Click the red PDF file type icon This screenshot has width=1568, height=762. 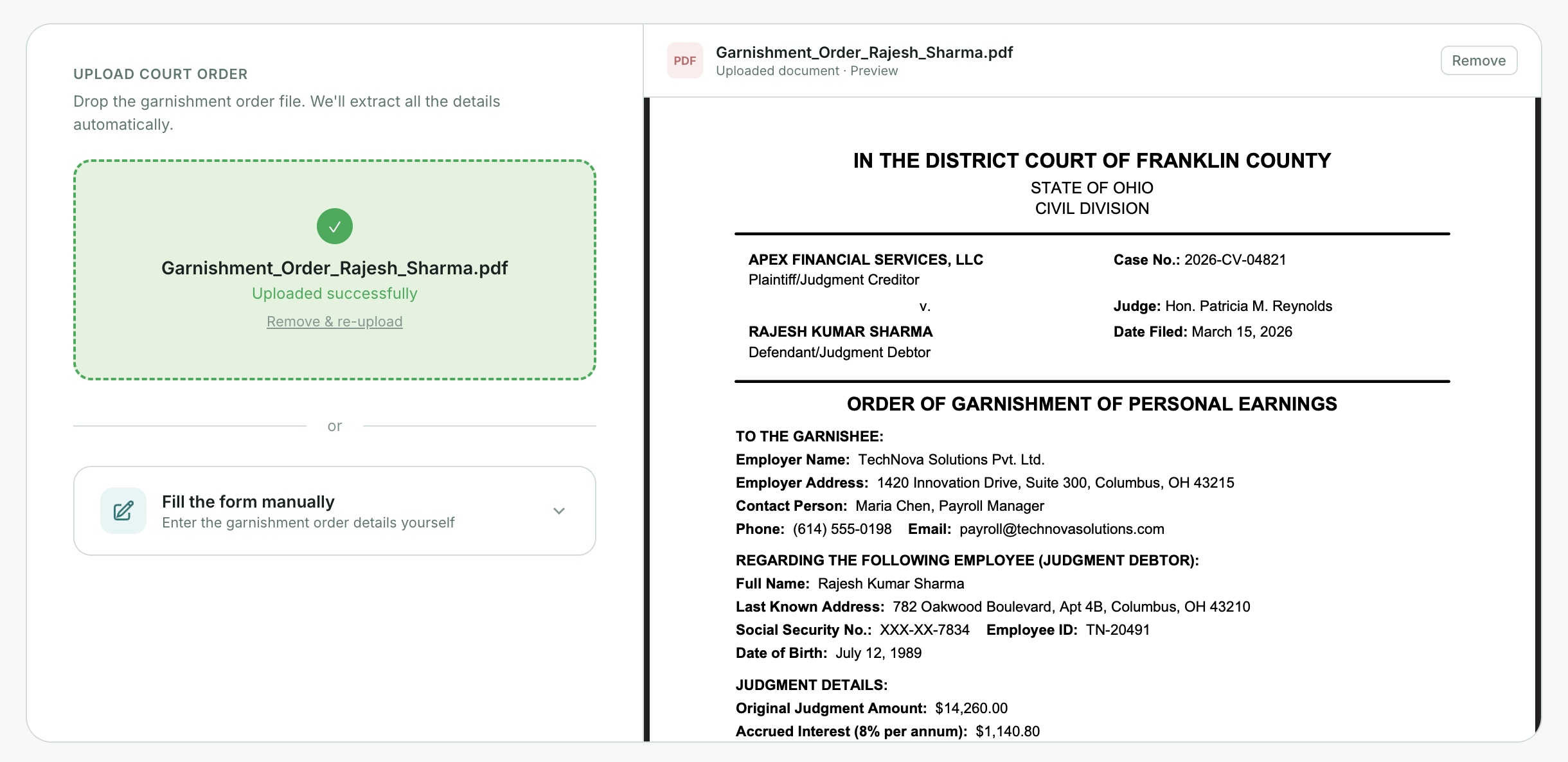pos(684,61)
